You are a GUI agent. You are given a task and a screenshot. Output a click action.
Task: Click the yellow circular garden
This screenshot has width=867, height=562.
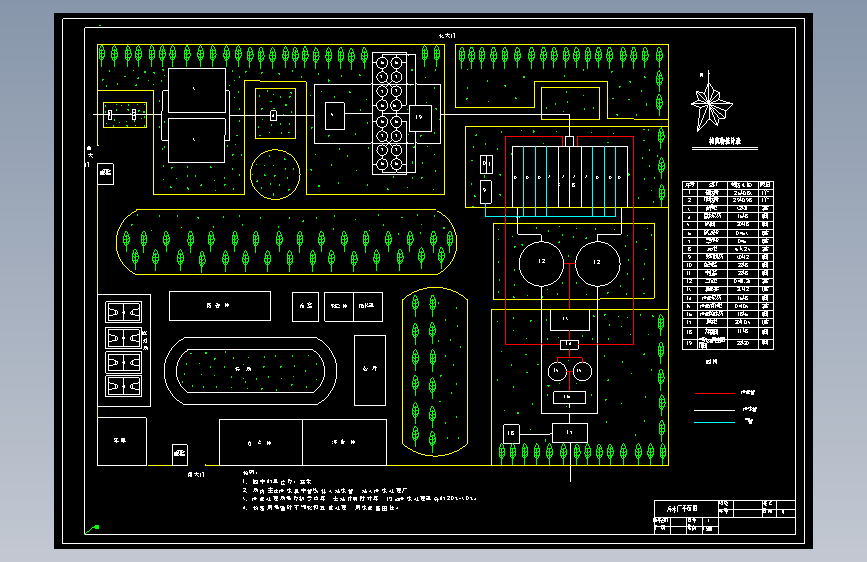pos(275,174)
